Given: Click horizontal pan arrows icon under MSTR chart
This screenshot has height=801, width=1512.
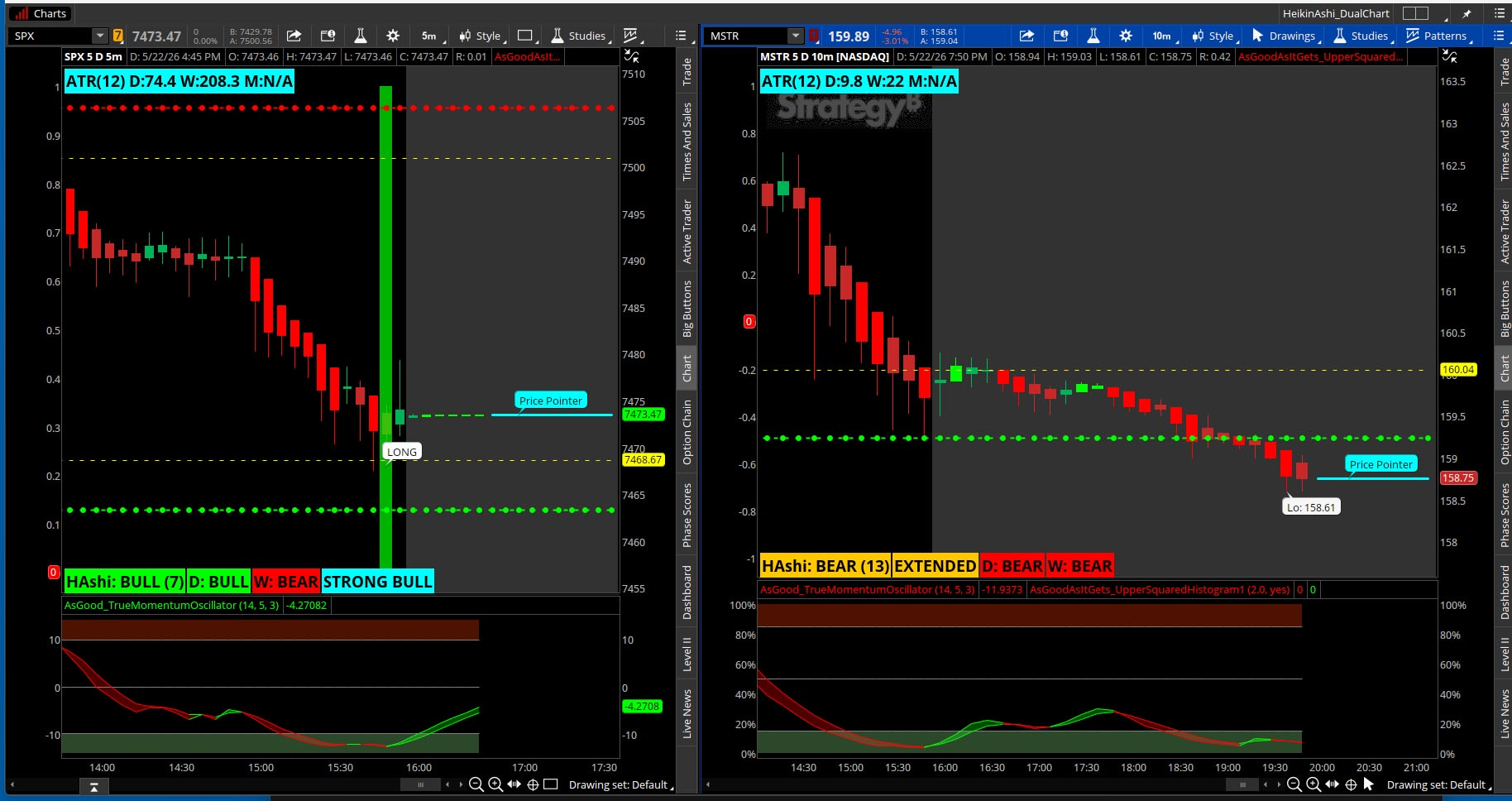Looking at the screenshot, I should point(1332,784).
